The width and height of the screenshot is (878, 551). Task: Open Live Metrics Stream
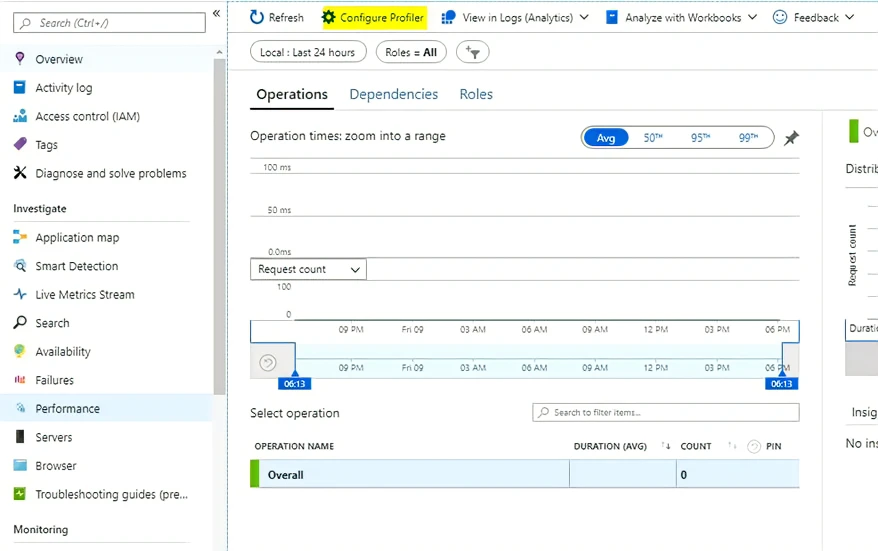point(84,295)
